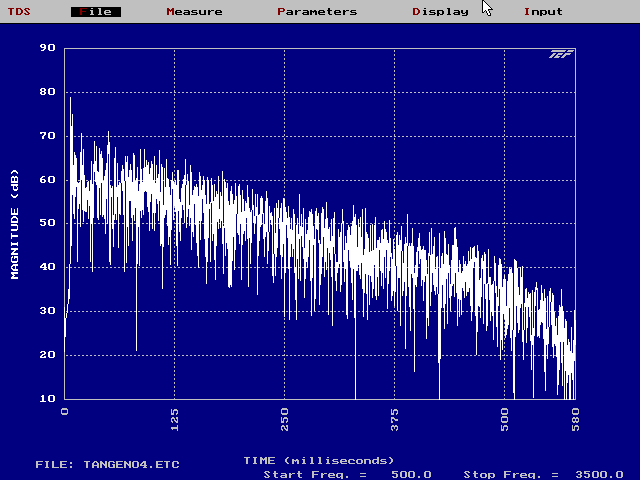The image size is (640, 480).
Task: Click the 90 dB label on the magnitude axis
Action: pyautogui.click(x=48, y=48)
